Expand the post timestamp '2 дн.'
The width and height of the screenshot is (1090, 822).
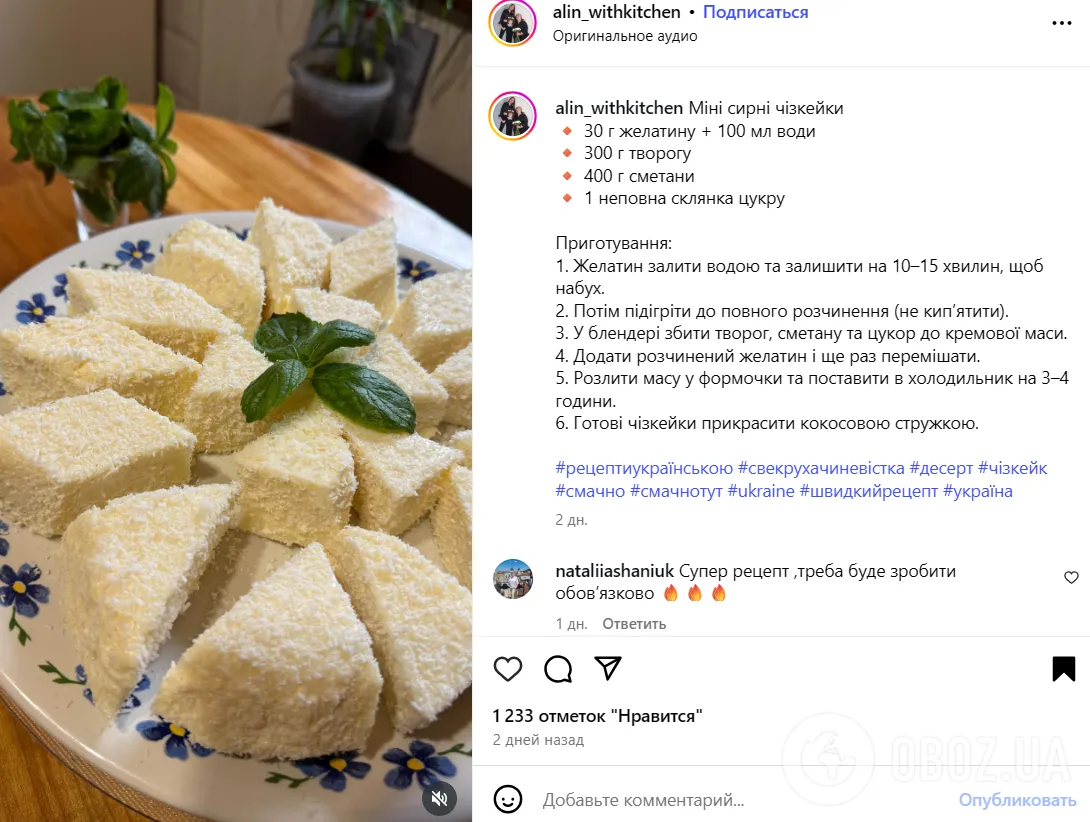pyautogui.click(x=570, y=520)
